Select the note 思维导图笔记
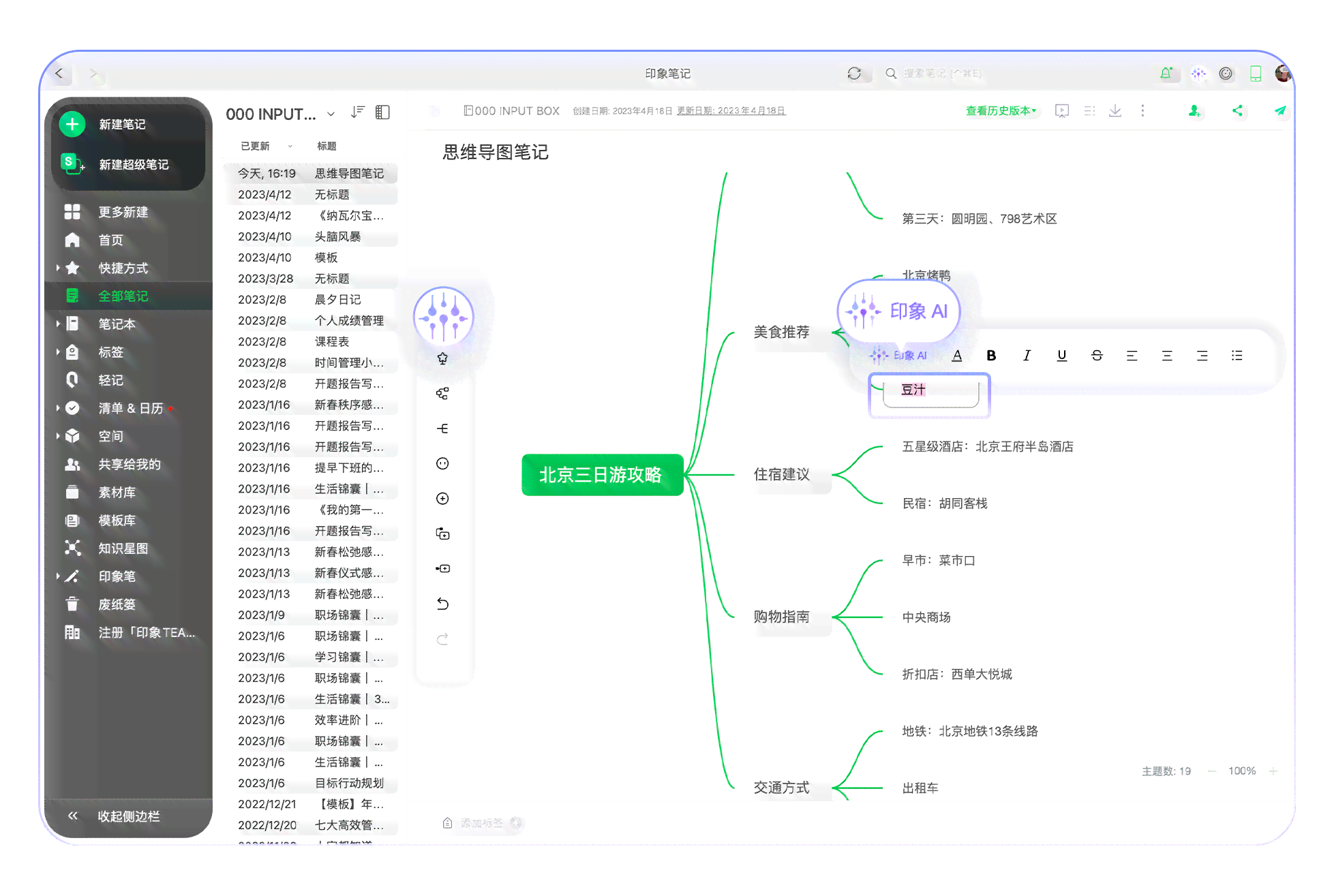This screenshot has width=1334, height=896. pyautogui.click(x=312, y=173)
